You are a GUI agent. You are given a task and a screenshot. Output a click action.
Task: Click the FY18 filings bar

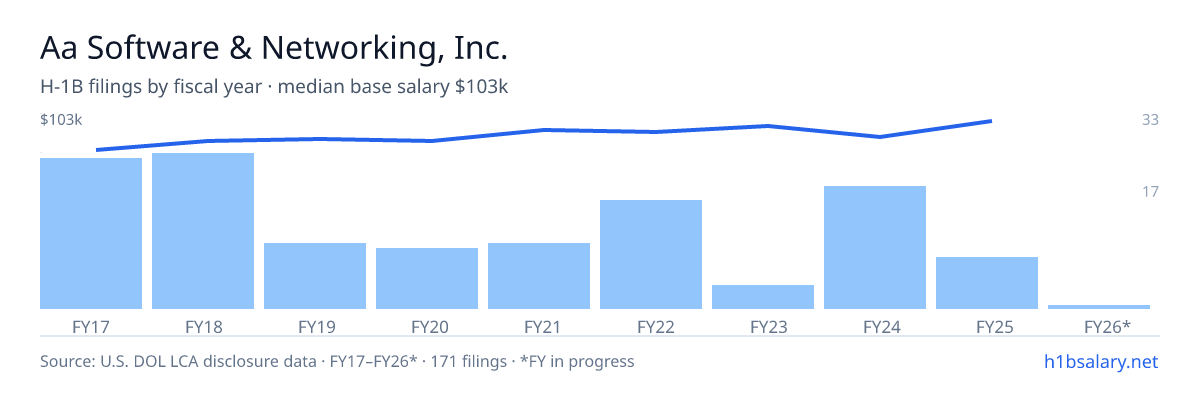click(203, 231)
